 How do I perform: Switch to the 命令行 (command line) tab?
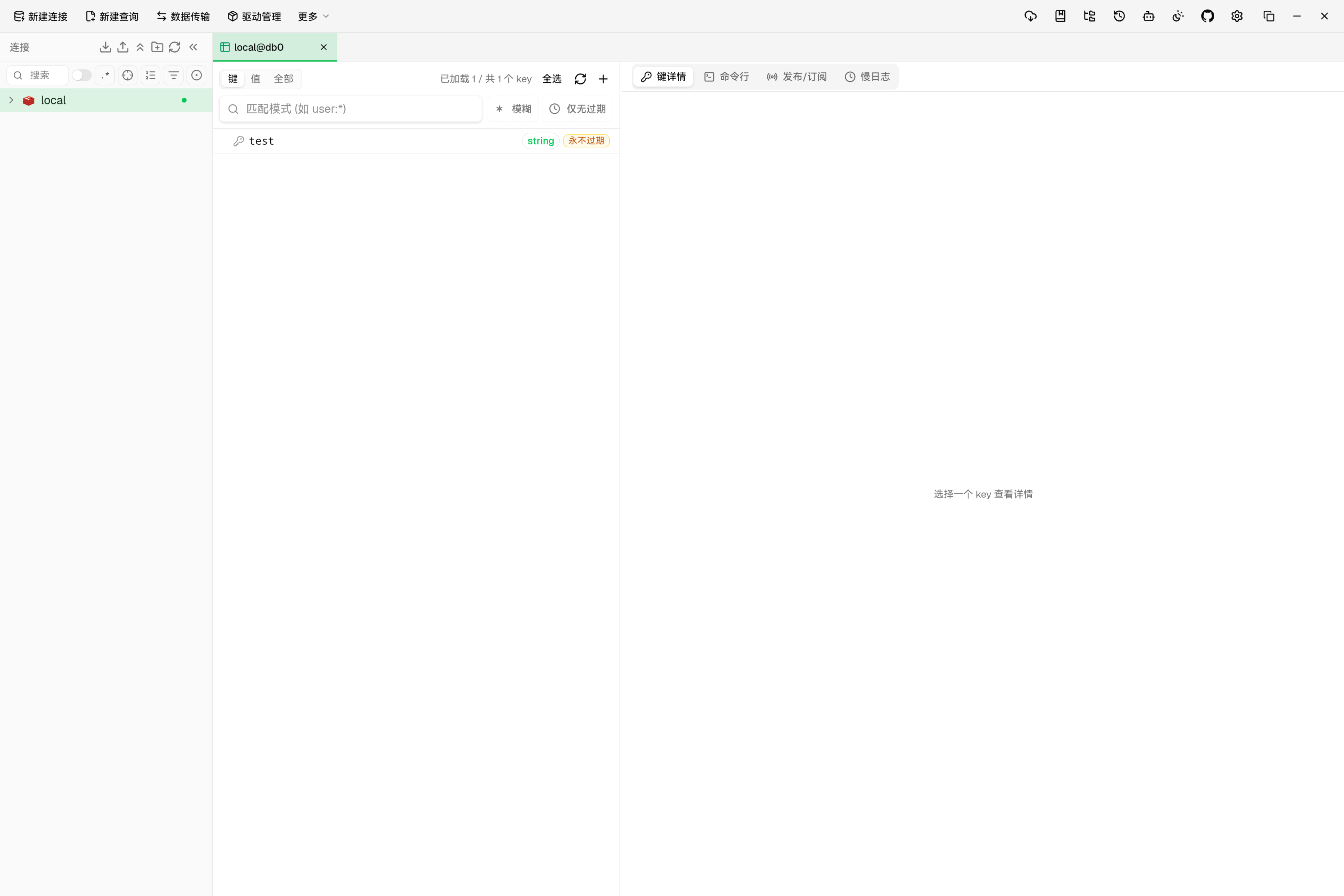click(x=727, y=77)
